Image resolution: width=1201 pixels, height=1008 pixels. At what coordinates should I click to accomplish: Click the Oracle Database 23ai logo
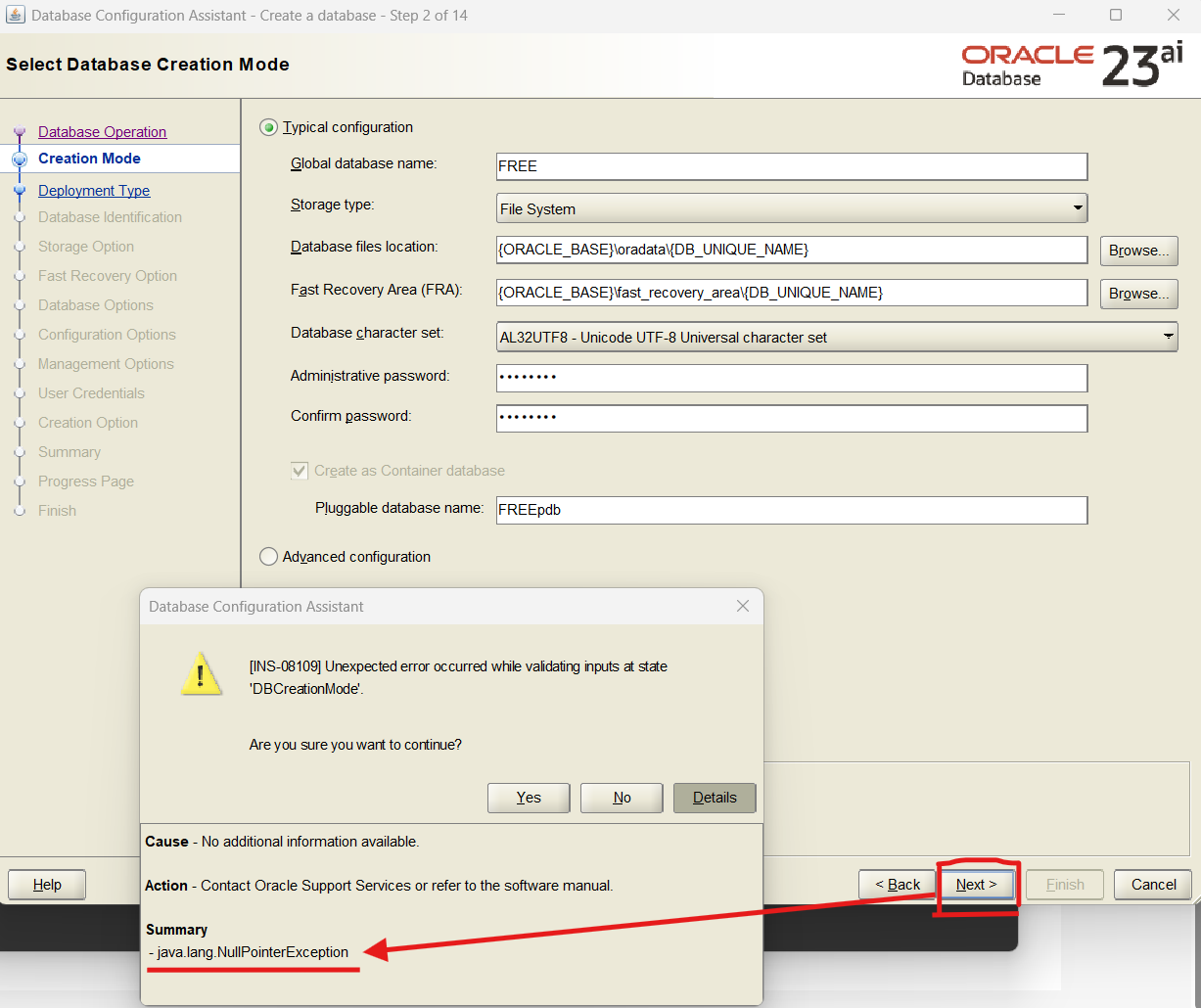click(1073, 66)
